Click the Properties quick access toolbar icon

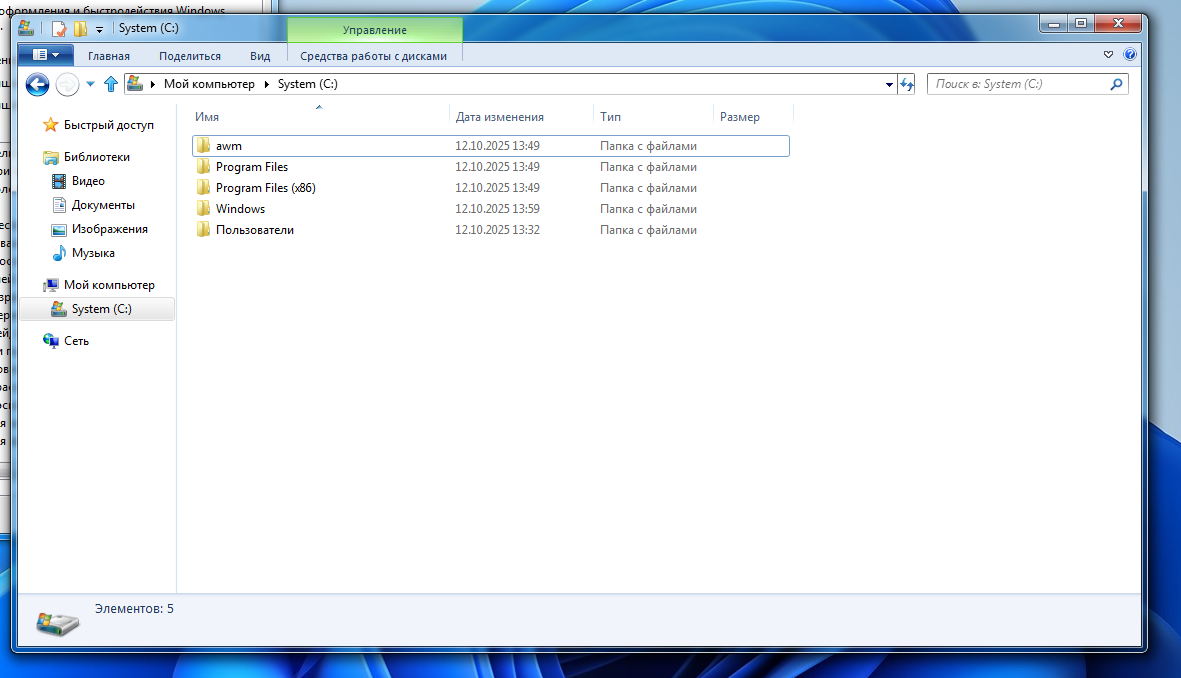click(x=59, y=29)
